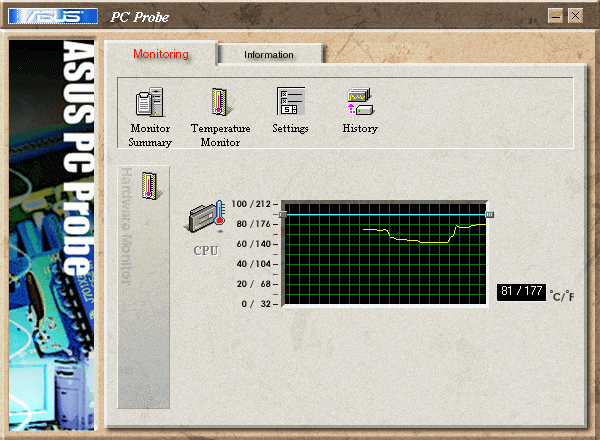The height and width of the screenshot is (440, 600).
Task: Select the Monitoring tab
Action: click(161, 54)
